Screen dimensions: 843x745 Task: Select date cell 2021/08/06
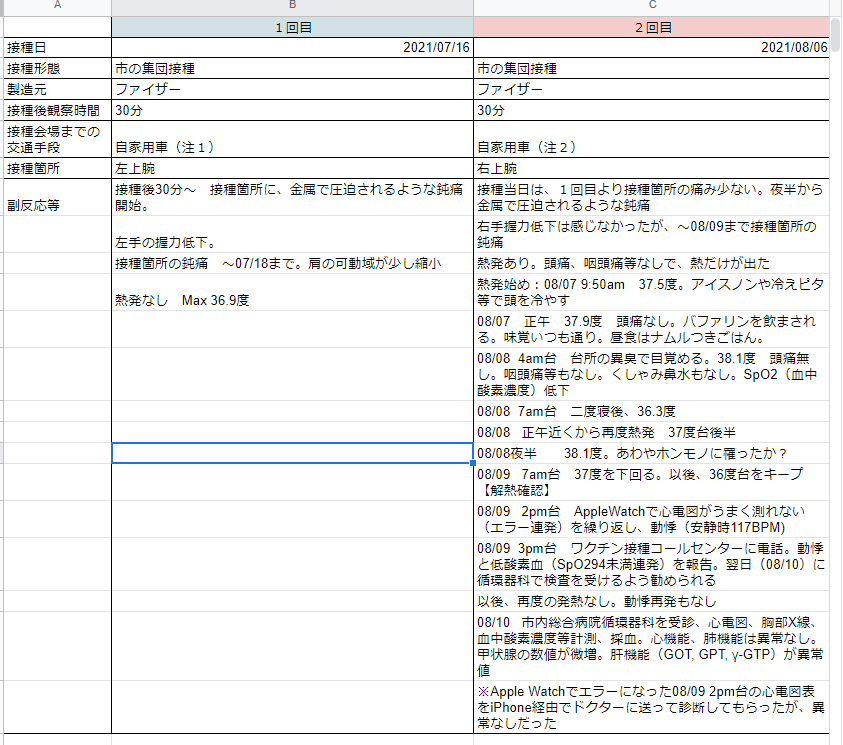(652, 48)
